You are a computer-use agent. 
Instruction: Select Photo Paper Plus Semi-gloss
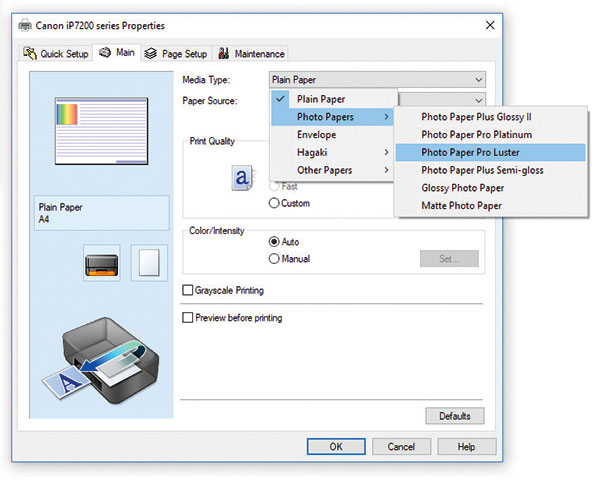(x=491, y=170)
